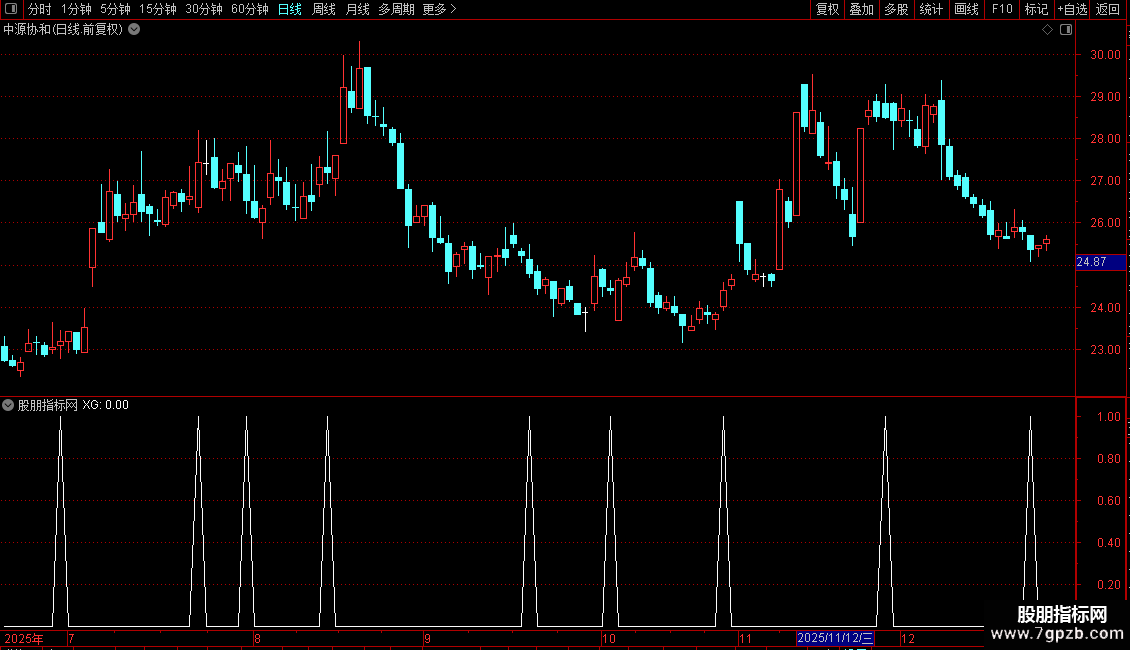1130x650 pixels.
Task: Select the 5分钟 period
Action: (x=115, y=9)
